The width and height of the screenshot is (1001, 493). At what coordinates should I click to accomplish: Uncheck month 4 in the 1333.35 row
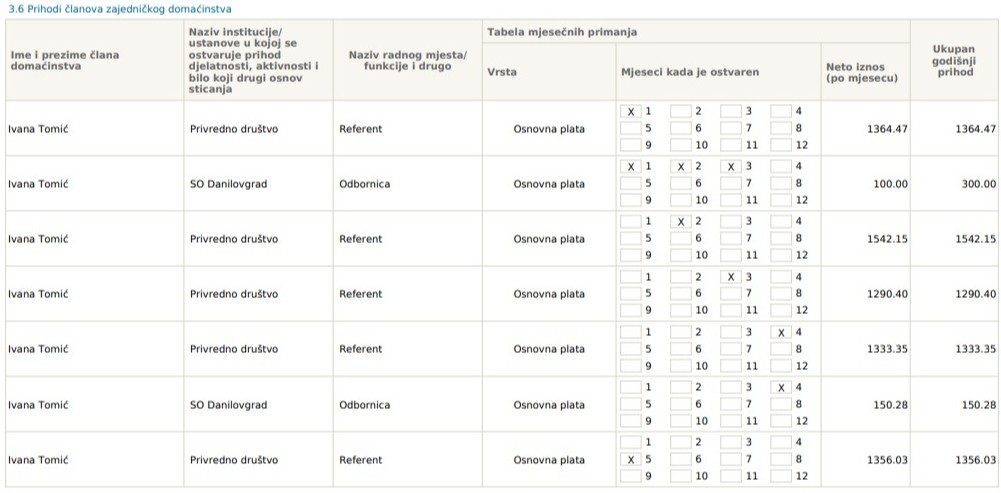coord(780,332)
